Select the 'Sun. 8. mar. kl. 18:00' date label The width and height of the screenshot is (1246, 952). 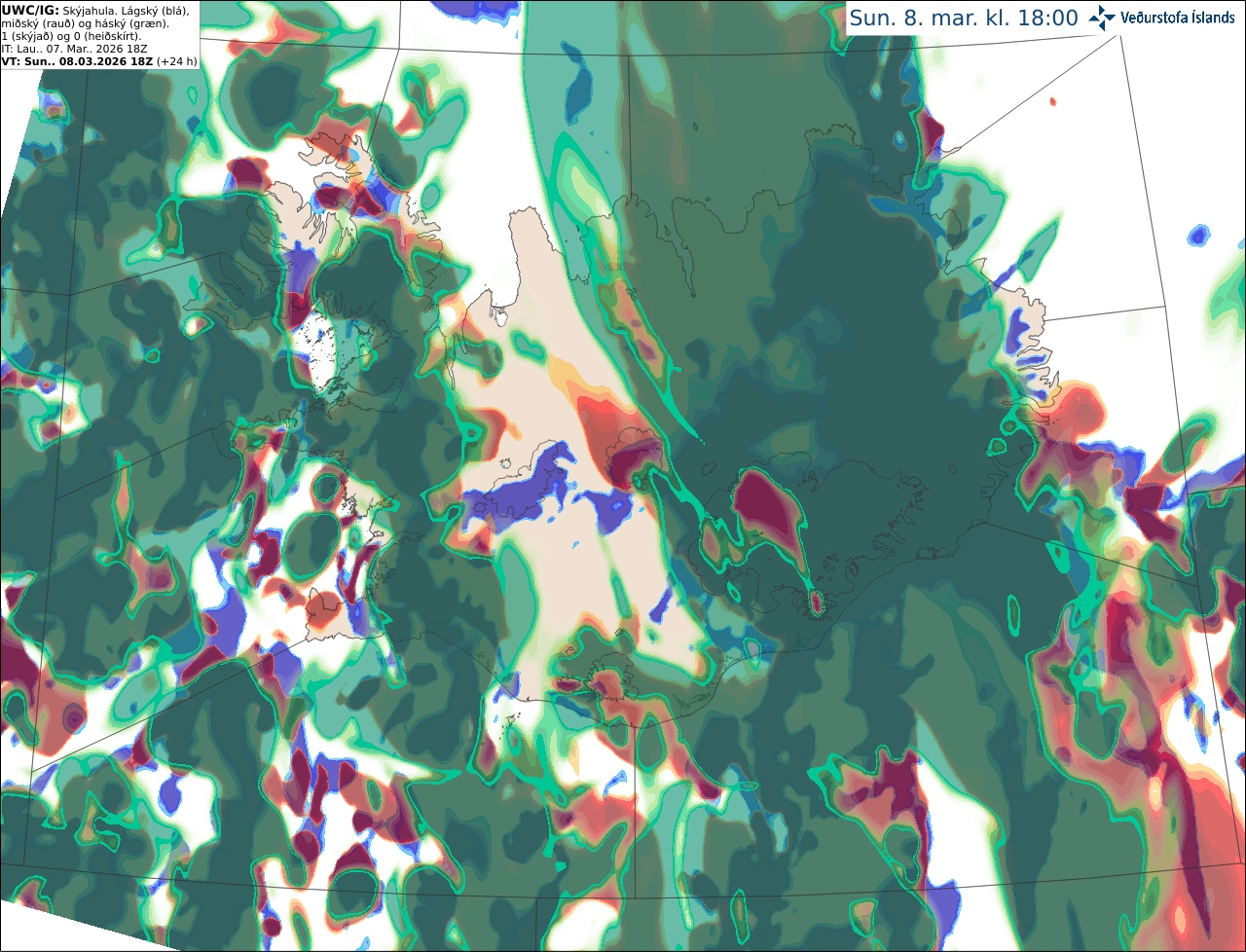pos(964,18)
